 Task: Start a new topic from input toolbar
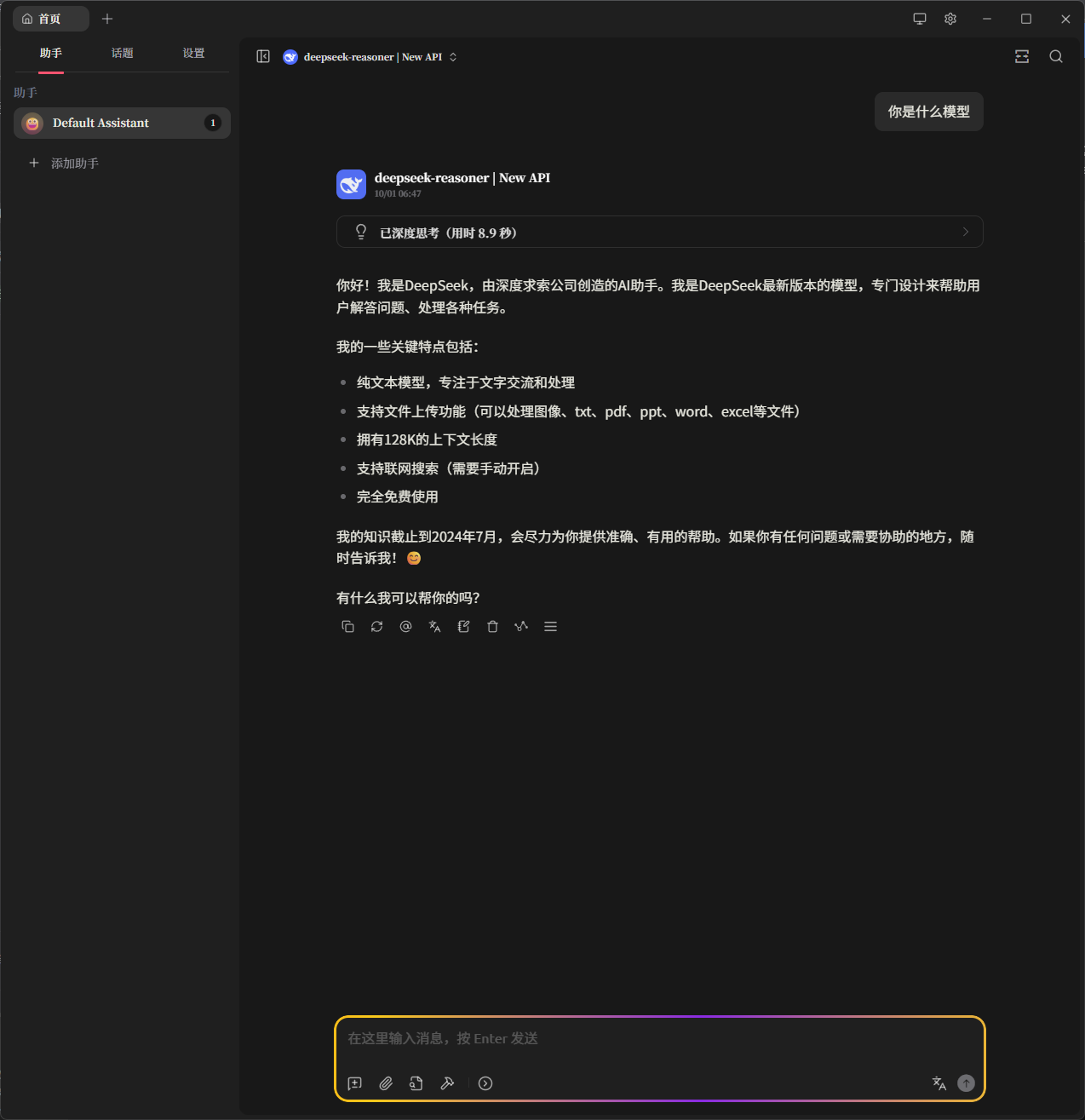coord(355,1083)
